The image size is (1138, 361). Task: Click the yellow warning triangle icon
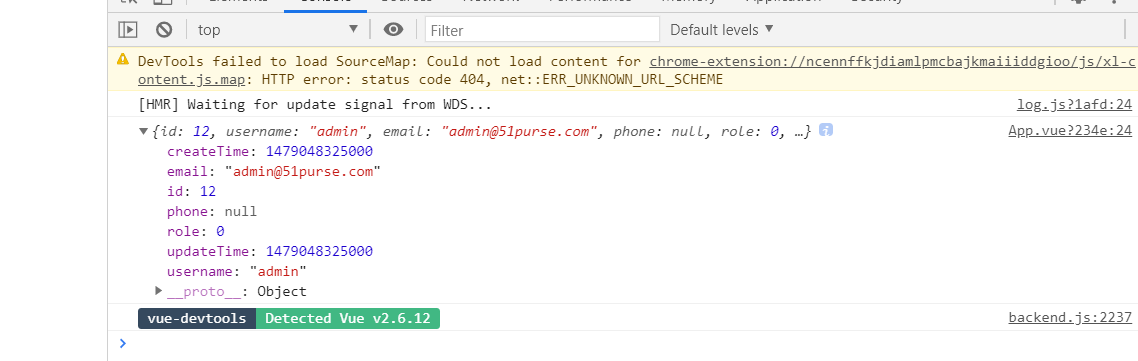click(123, 60)
